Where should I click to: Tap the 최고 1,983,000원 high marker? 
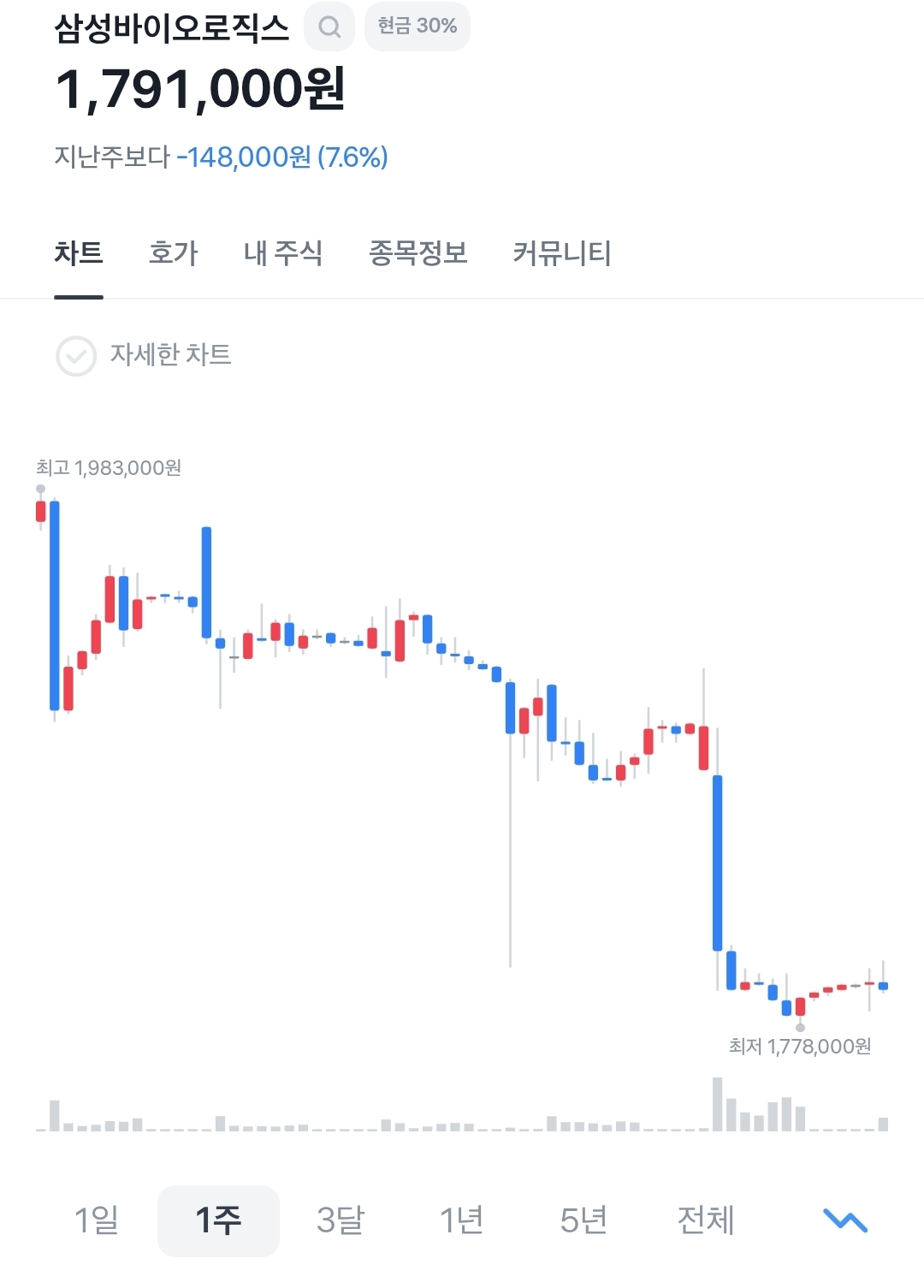(109, 468)
